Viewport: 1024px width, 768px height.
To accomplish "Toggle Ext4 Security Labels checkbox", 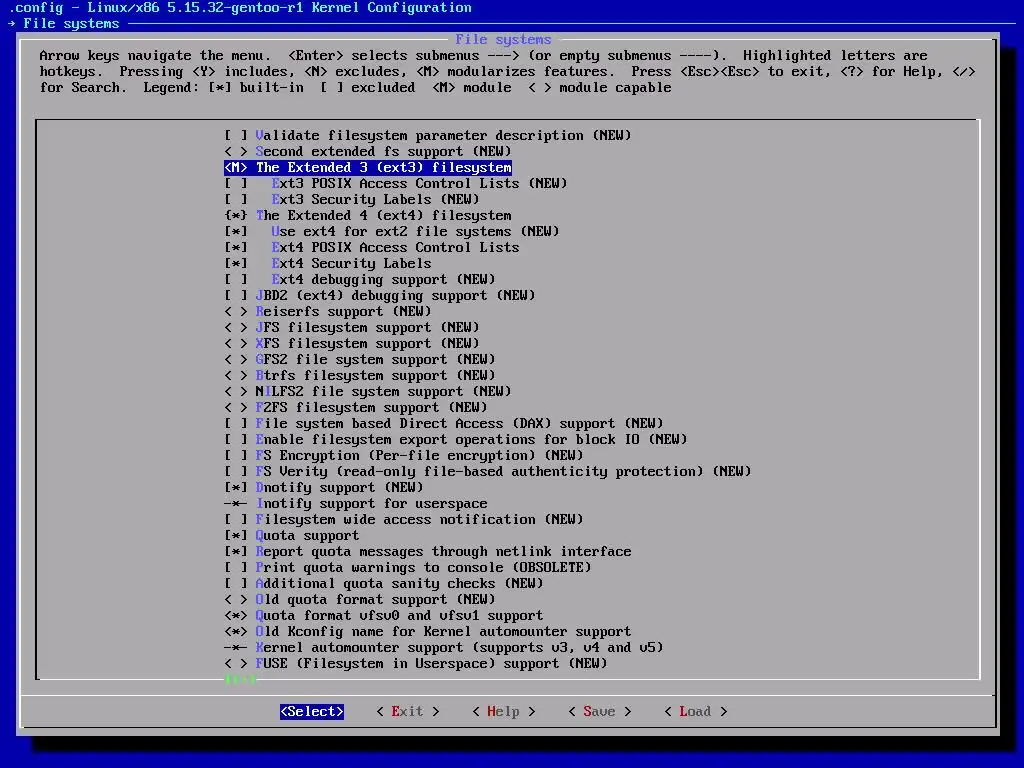I will click(236, 263).
